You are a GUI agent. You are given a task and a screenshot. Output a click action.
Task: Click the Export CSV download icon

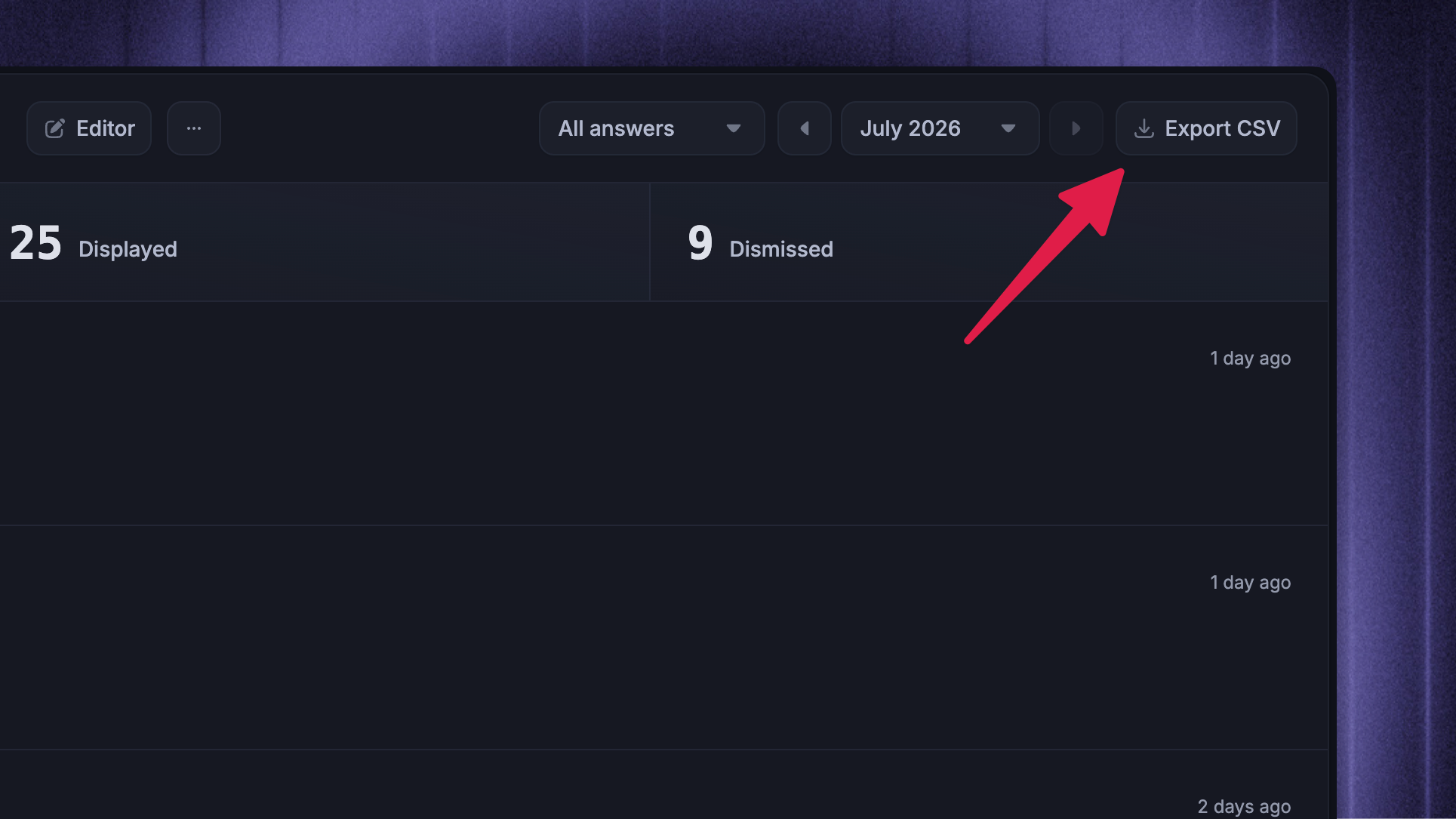click(x=1144, y=128)
